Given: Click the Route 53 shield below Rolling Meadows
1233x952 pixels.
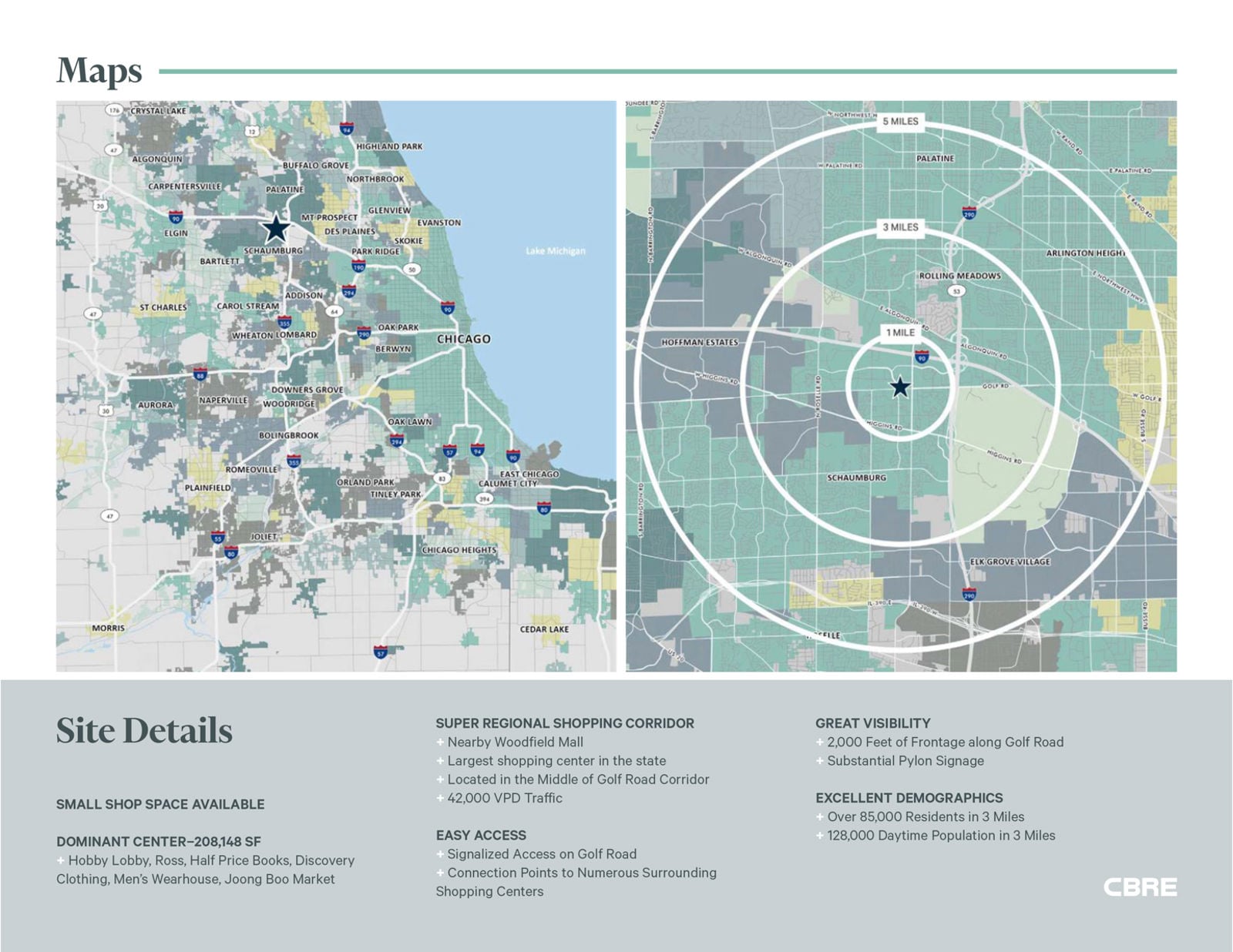Looking at the screenshot, I should pyautogui.click(x=956, y=291).
